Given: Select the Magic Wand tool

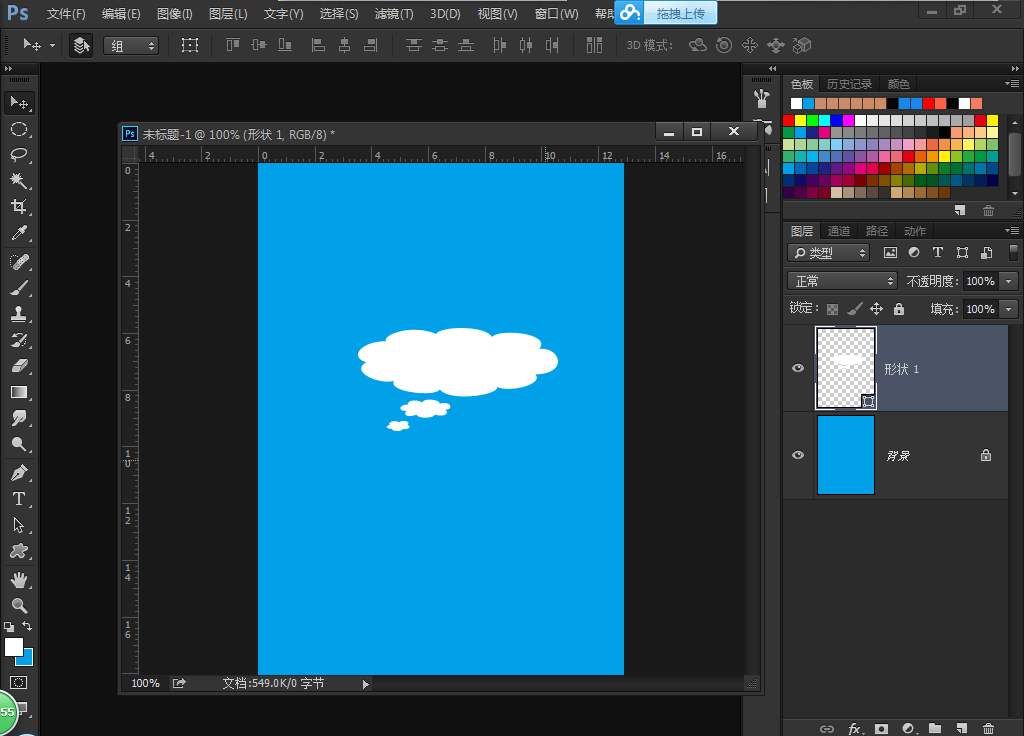Looking at the screenshot, I should [x=18, y=181].
